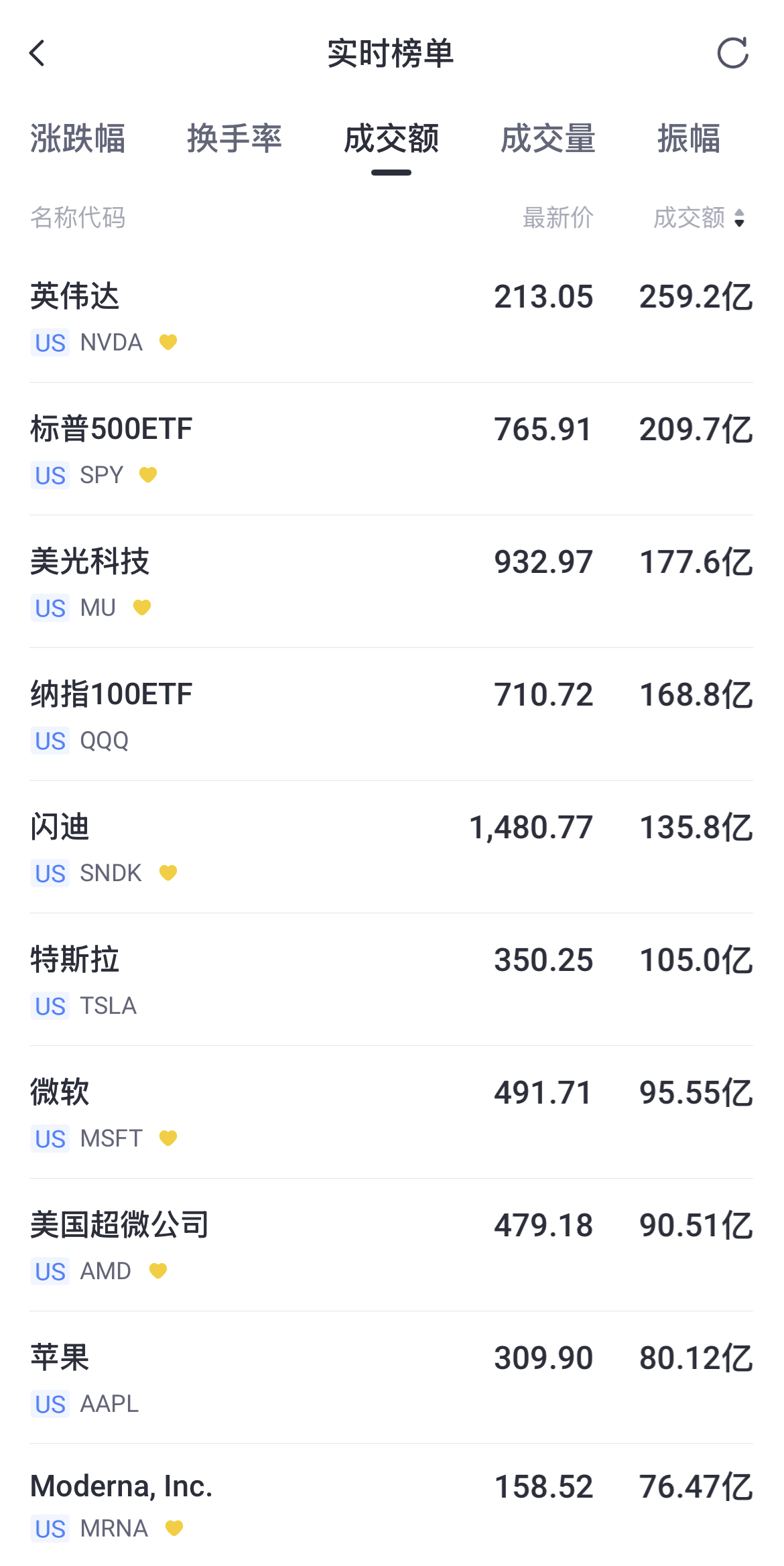
Task: Toggle the heart icon beside MU
Action: [x=142, y=608]
